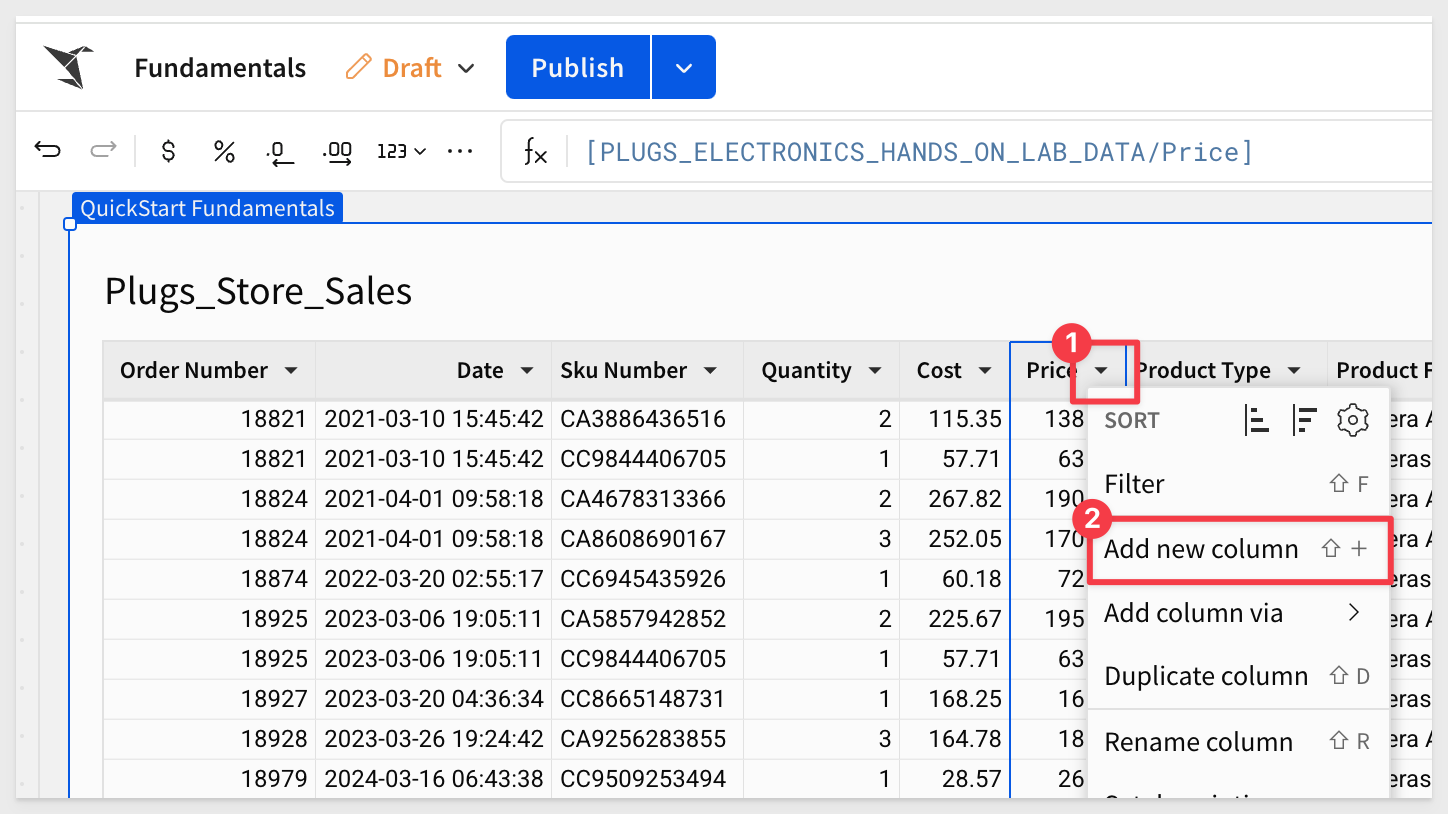Image resolution: width=1448 pixels, height=814 pixels.
Task: Select Cost cell 225.67
Action: [x=954, y=619]
